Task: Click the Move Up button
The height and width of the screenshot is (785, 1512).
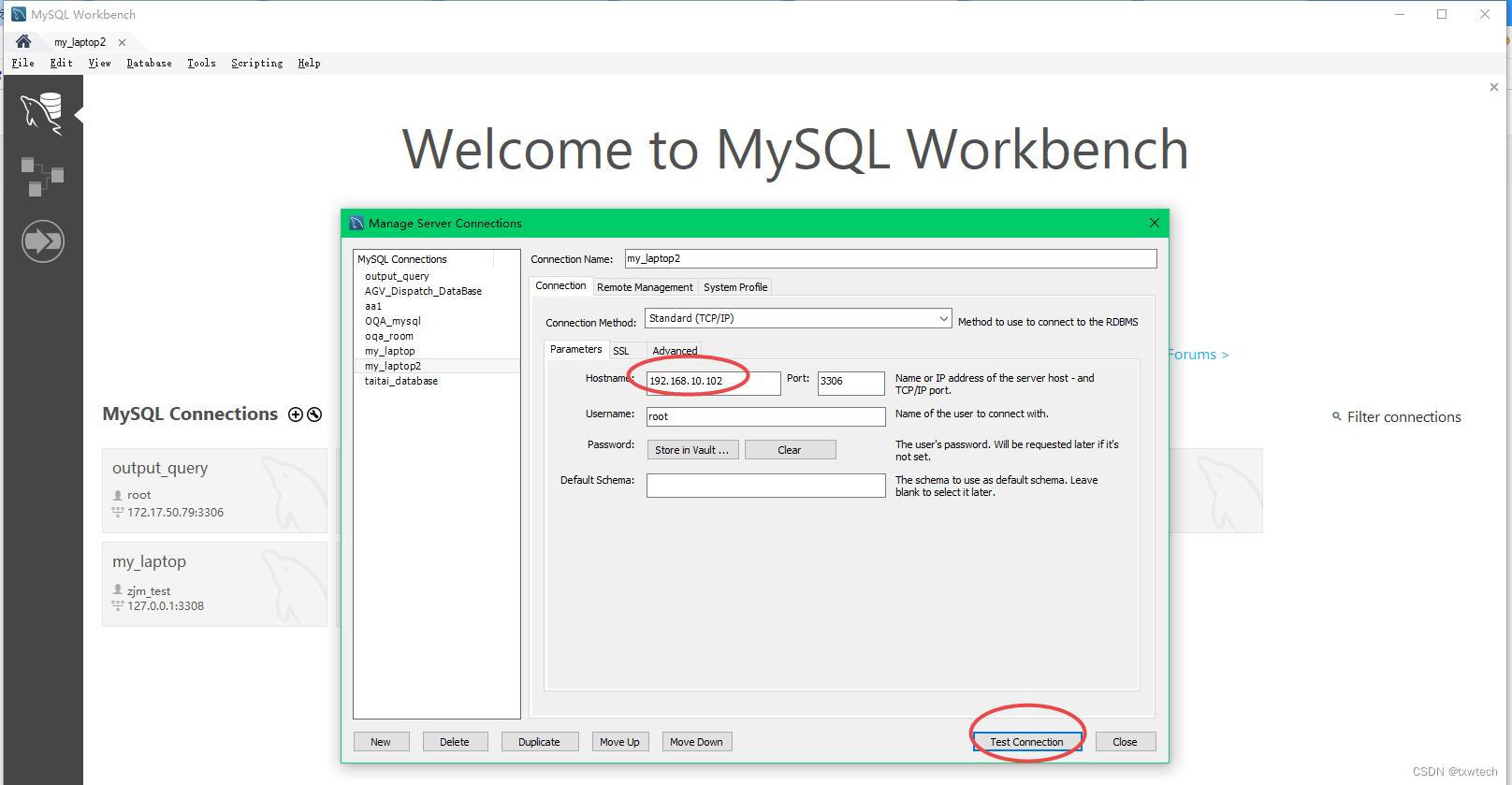Action: coord(619,742)
